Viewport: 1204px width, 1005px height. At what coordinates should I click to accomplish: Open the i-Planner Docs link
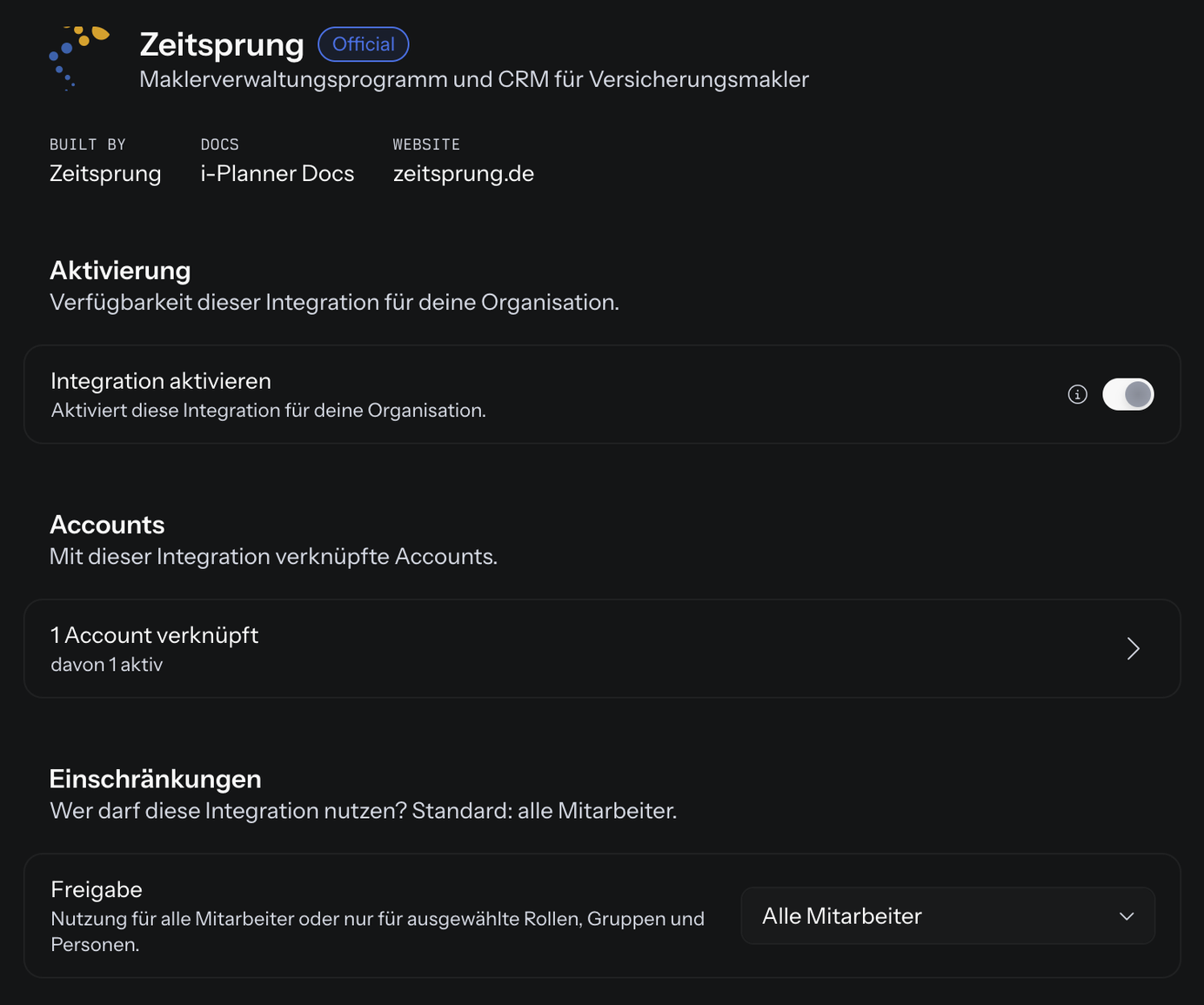[278, 173]
